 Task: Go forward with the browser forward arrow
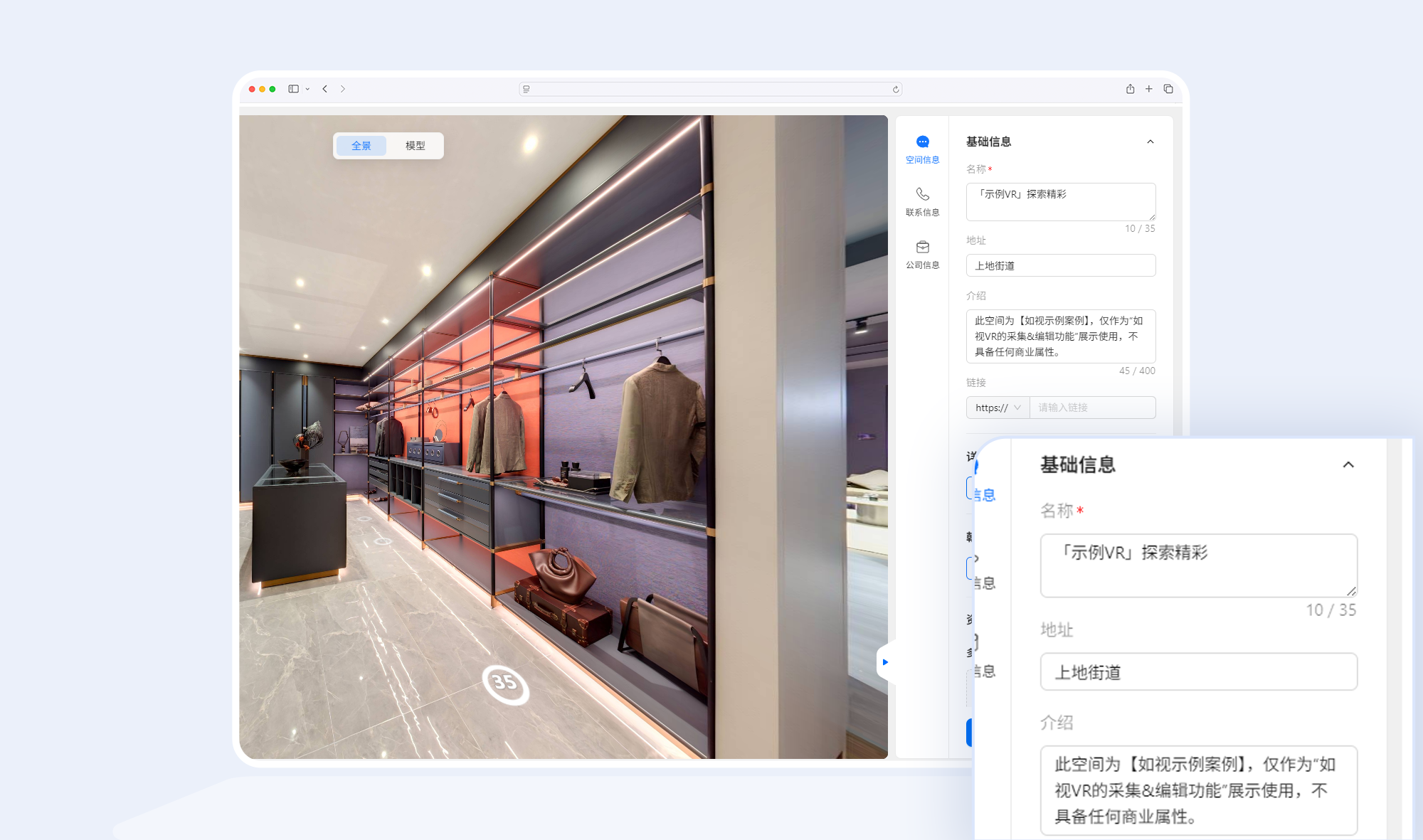click(343, 89)
